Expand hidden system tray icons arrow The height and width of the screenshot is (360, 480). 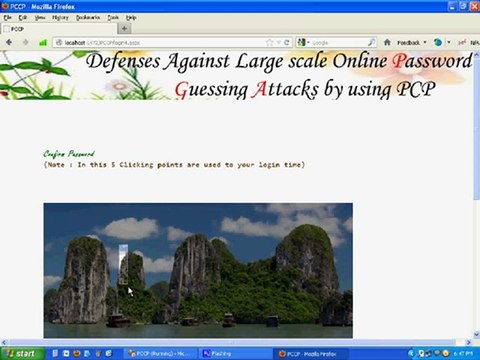coord(411,353)
